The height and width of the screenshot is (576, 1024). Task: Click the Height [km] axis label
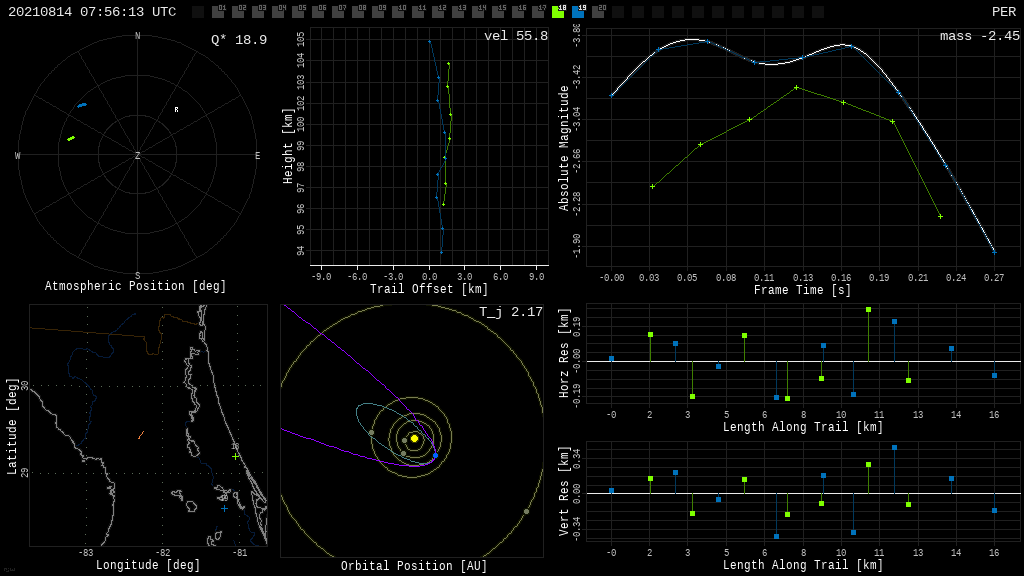point(288,146)
